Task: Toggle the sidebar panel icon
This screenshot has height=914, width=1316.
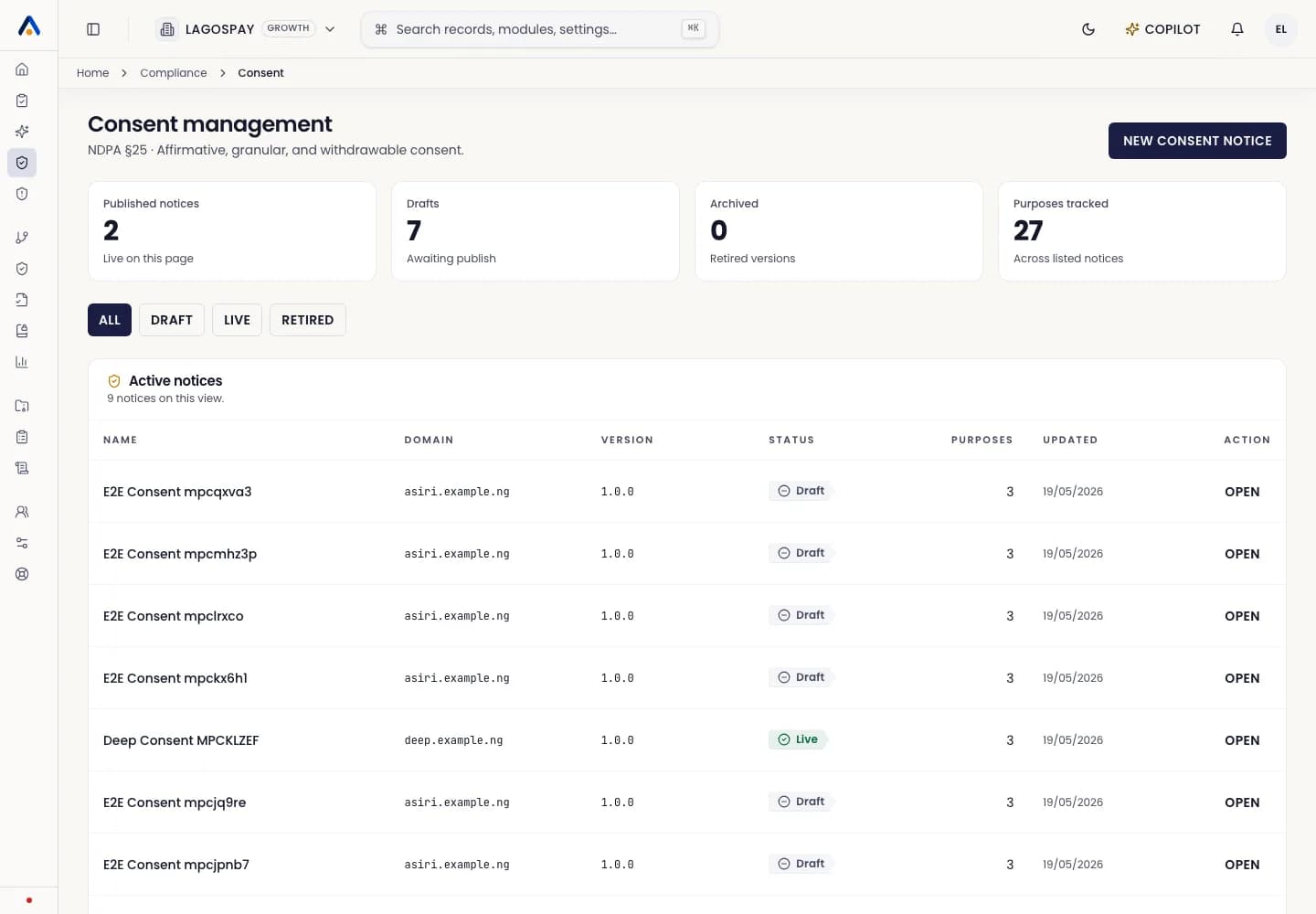Action: tap(93, 29)
